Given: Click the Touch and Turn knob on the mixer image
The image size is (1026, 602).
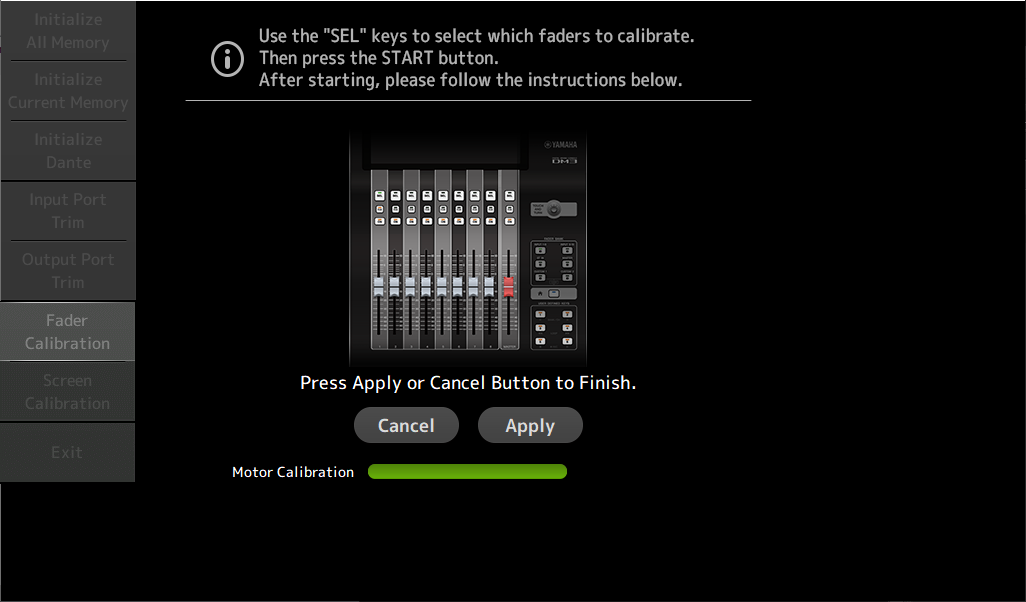Looking at the screenshot, I should tap(554, 209).
